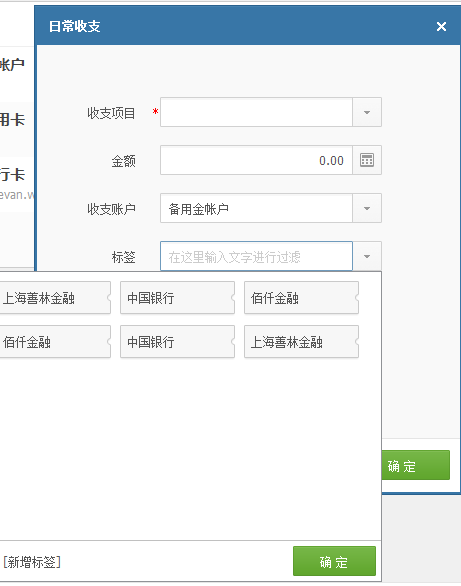Select 中国银行 tag in the first row
The image size is (461, 586).
click(177, 298)
